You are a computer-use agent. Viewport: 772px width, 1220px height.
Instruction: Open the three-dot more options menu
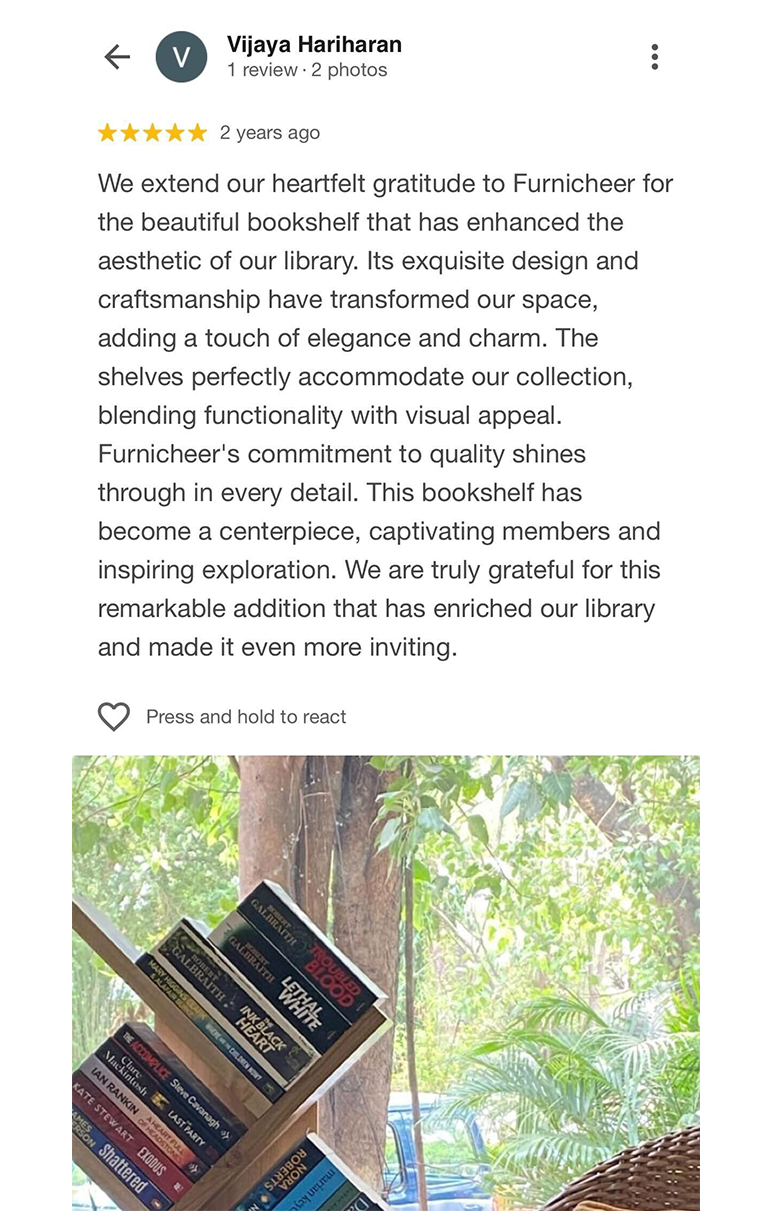(654, 57)
